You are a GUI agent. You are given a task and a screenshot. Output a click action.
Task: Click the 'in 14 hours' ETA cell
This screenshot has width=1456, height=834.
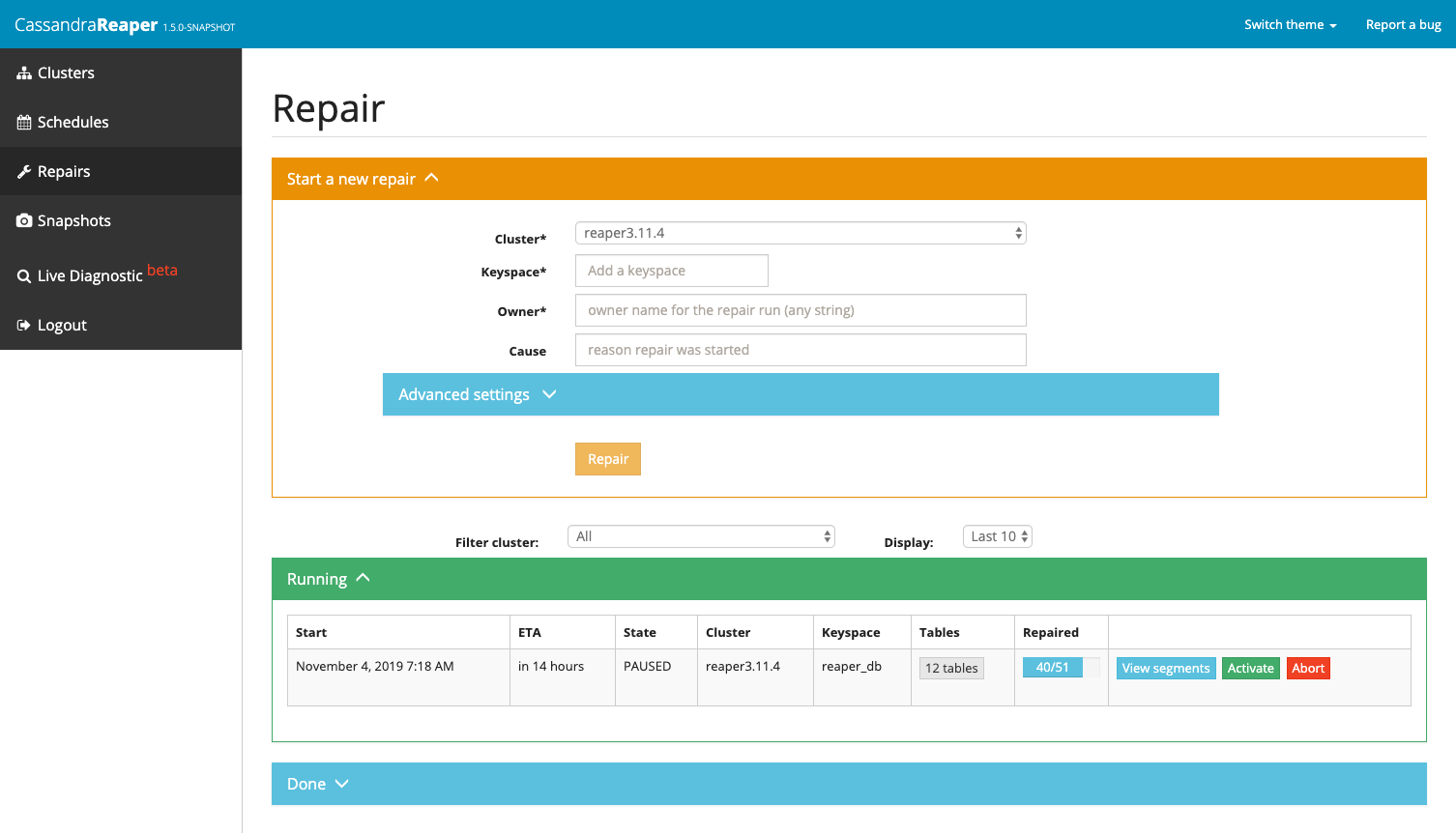(x=563, y=676)
